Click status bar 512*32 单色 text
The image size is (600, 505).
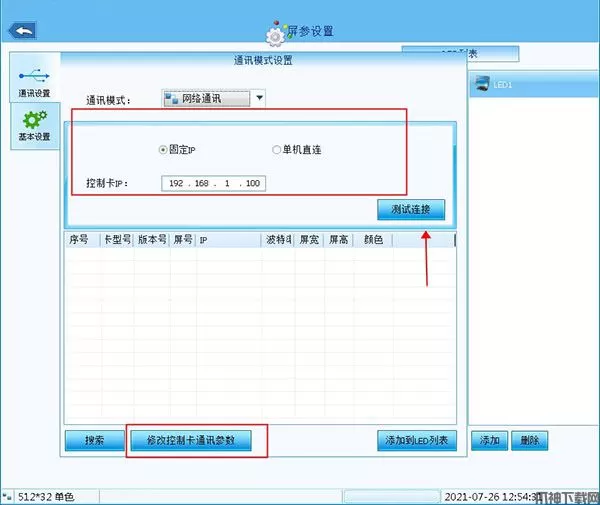[46, 497]
